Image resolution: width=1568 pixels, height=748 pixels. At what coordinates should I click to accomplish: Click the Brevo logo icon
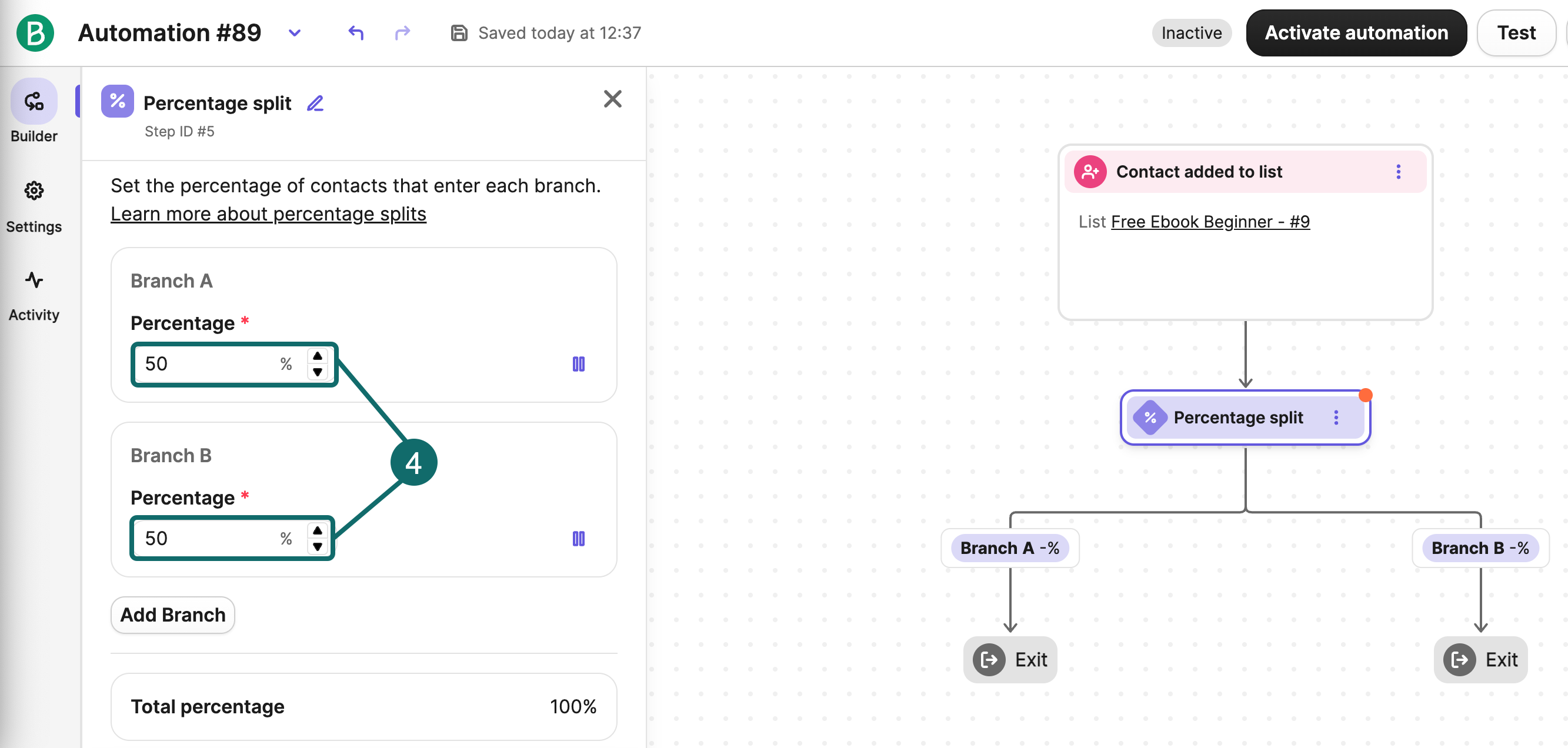pyautogui.click(x=35, y=33)
